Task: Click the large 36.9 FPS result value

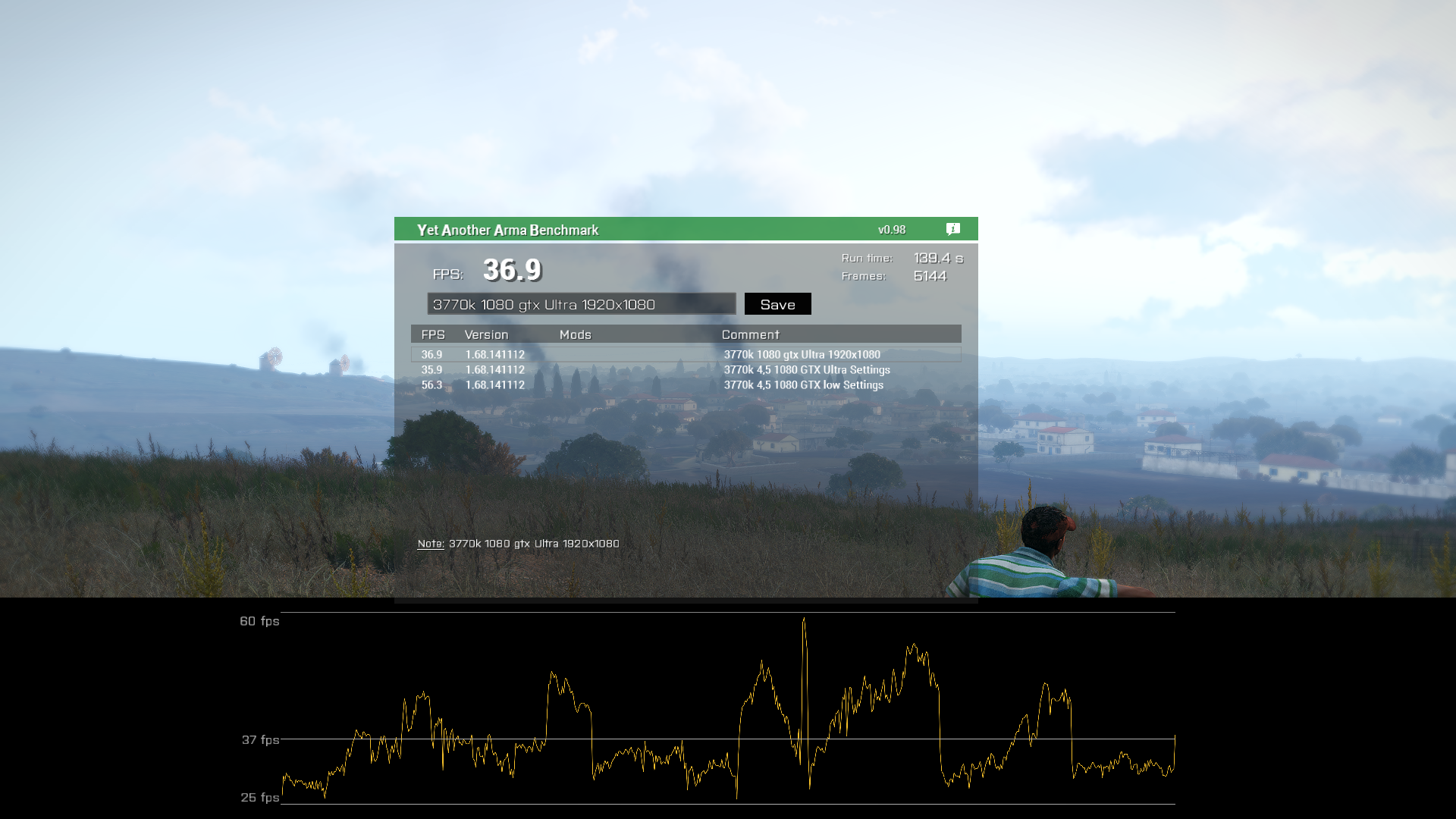Action: [x=512, y=270]
